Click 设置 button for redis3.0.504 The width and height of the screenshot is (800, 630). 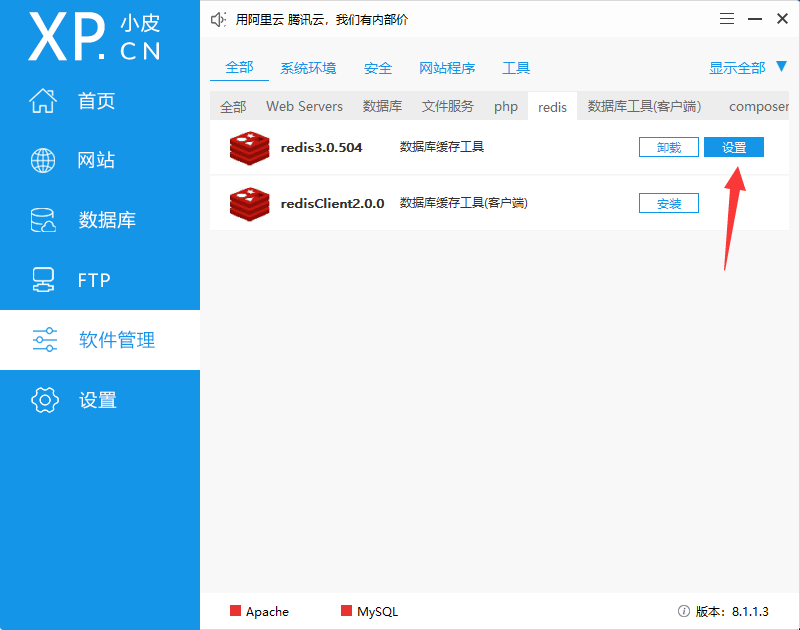coord(734,147)
